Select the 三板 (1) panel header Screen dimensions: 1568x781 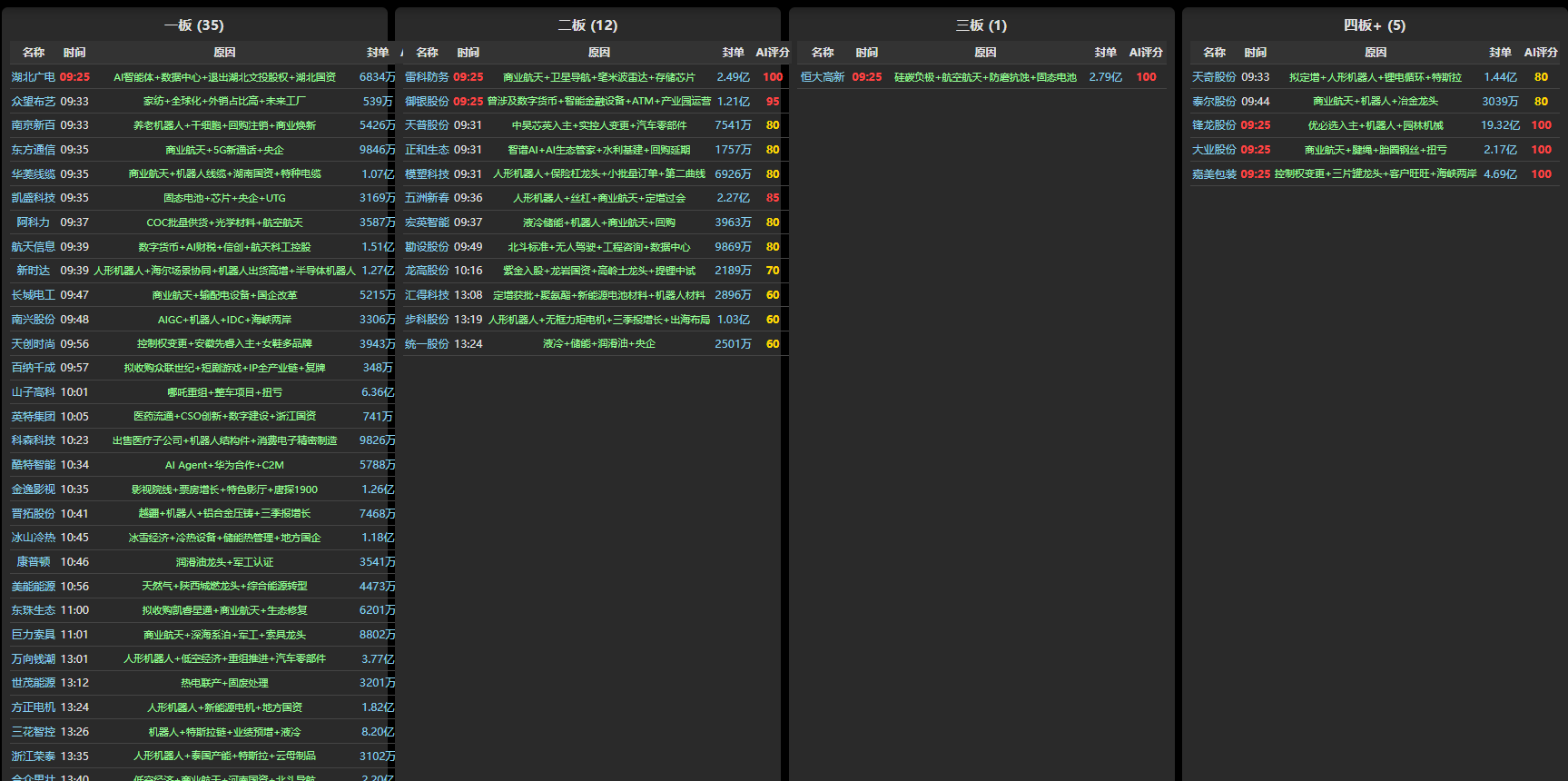pyautogui.click(x=981, y=25)
